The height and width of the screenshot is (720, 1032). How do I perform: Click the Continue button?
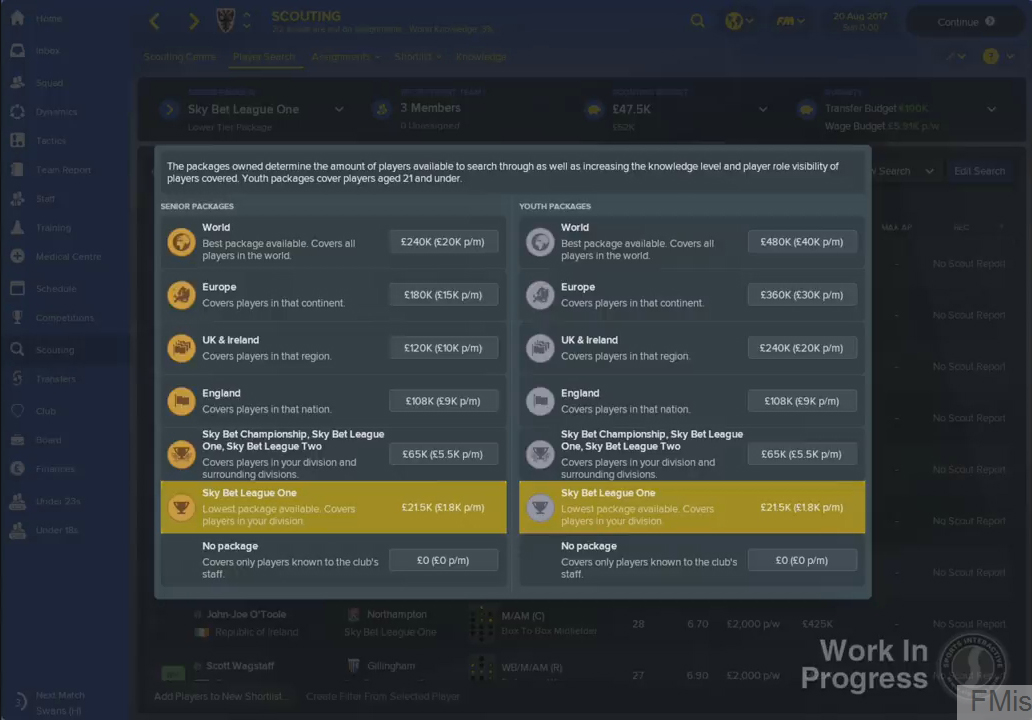pos(965,22)
